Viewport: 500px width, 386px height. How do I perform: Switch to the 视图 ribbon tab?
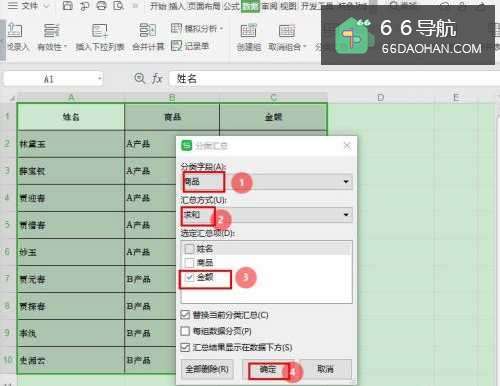point(288,6)
